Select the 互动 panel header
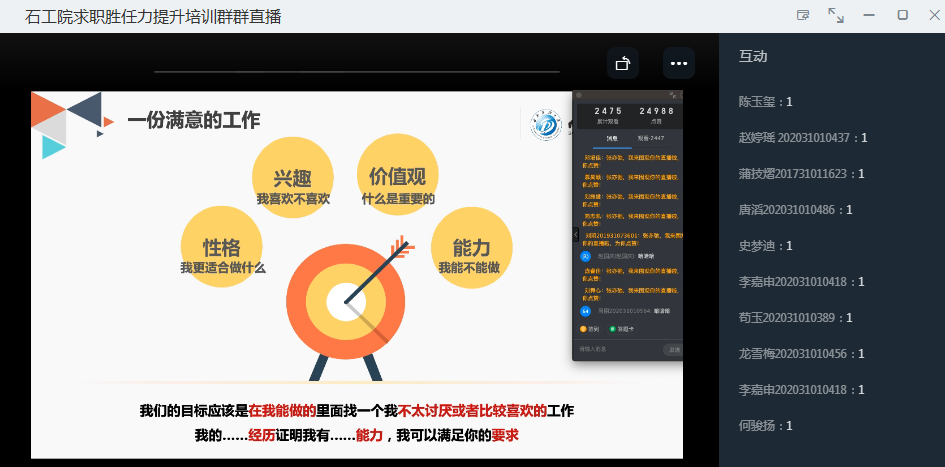Viewport: 945px width, 467px height. point(753,56)
